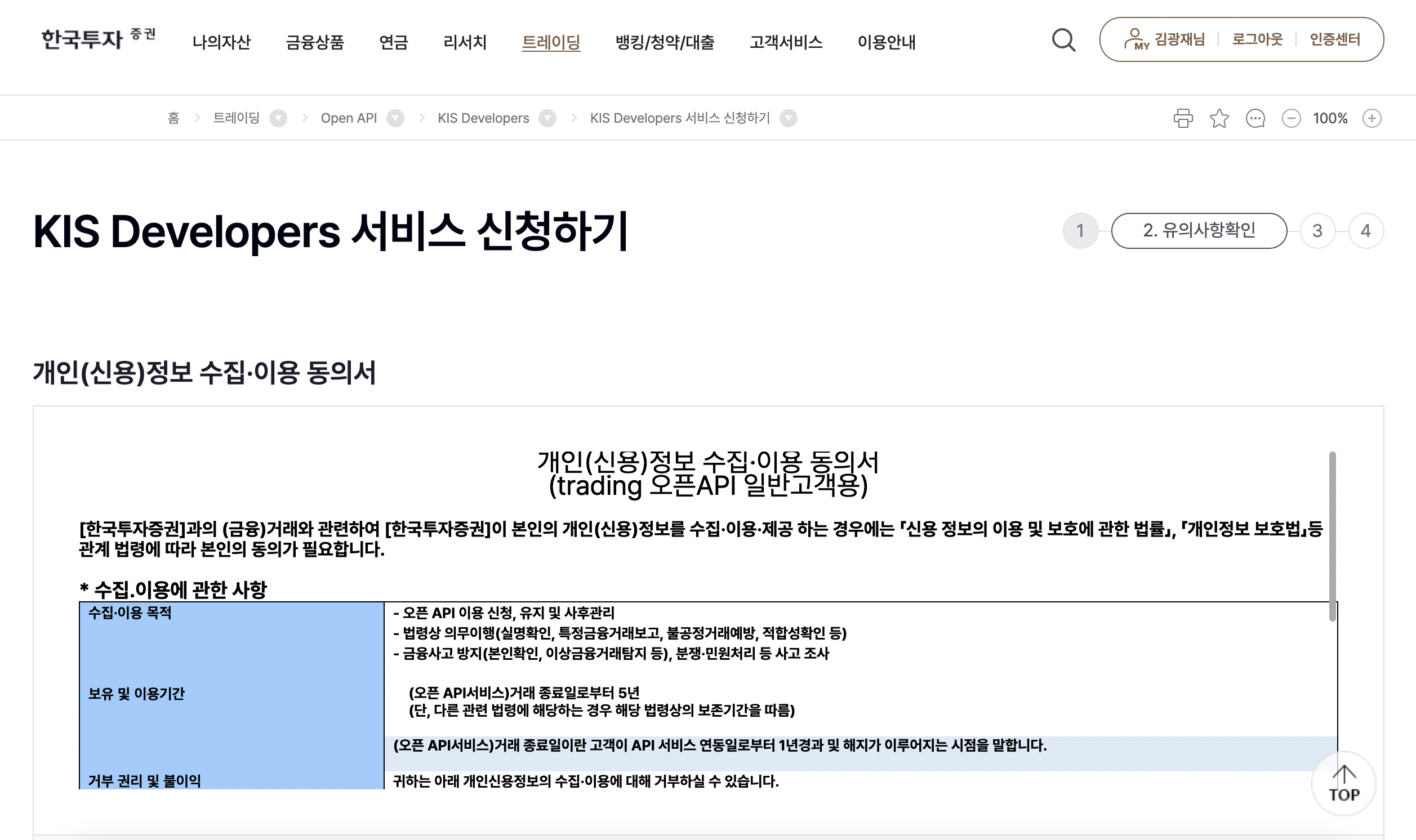
Task: Open the 고객서비스 menu
Action: click(x=786, y=42)
